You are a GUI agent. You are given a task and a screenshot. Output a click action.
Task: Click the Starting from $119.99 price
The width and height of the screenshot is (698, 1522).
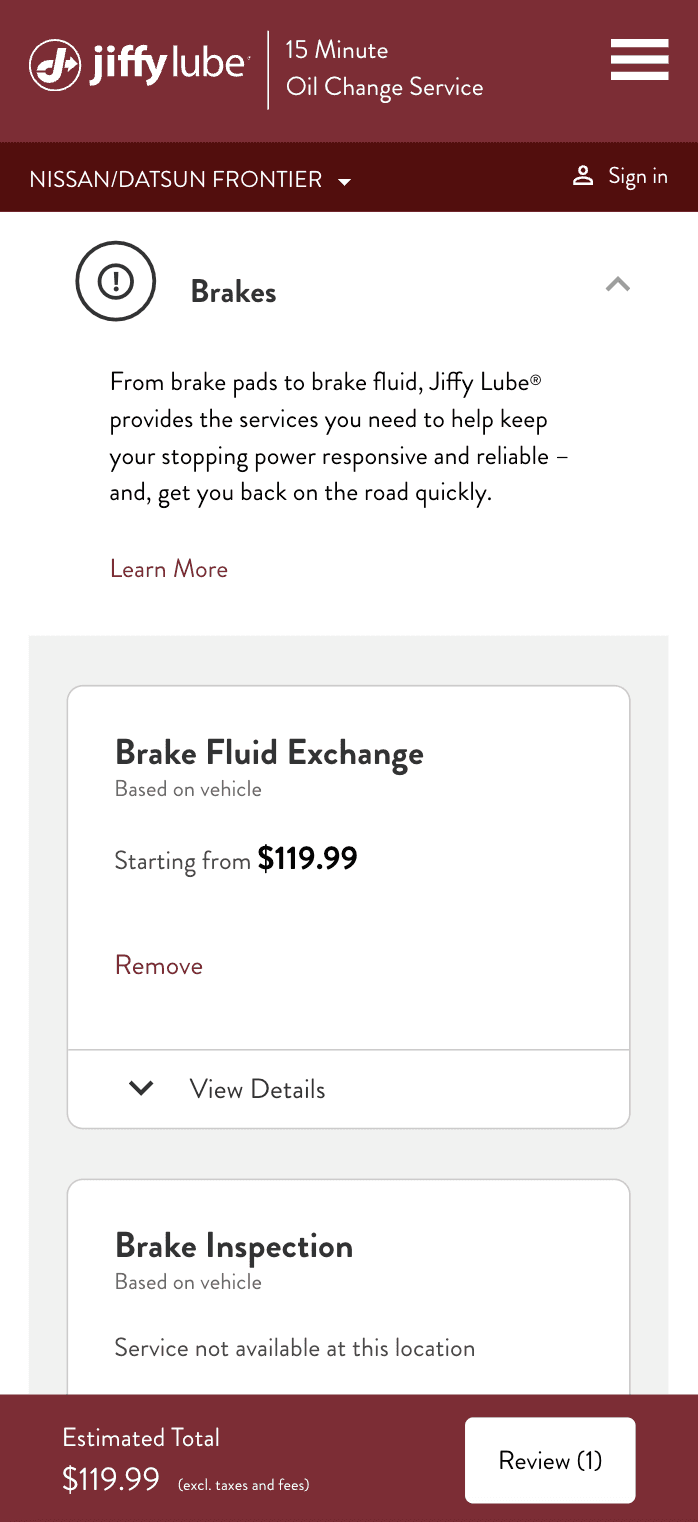236,859
